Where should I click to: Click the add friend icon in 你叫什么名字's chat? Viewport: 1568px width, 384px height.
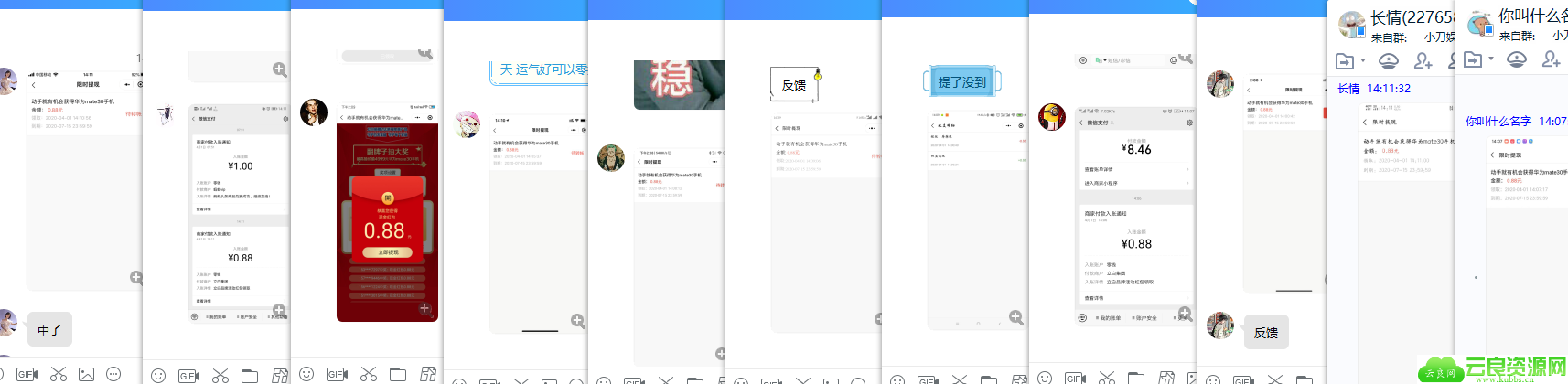coord(1552,59)
